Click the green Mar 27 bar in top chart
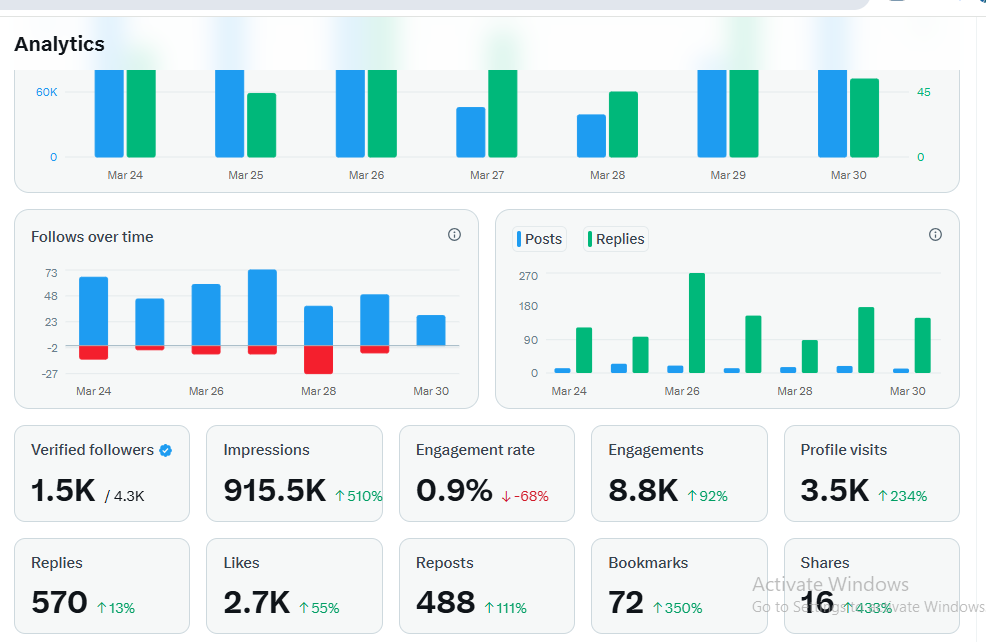 pos(502,113)
